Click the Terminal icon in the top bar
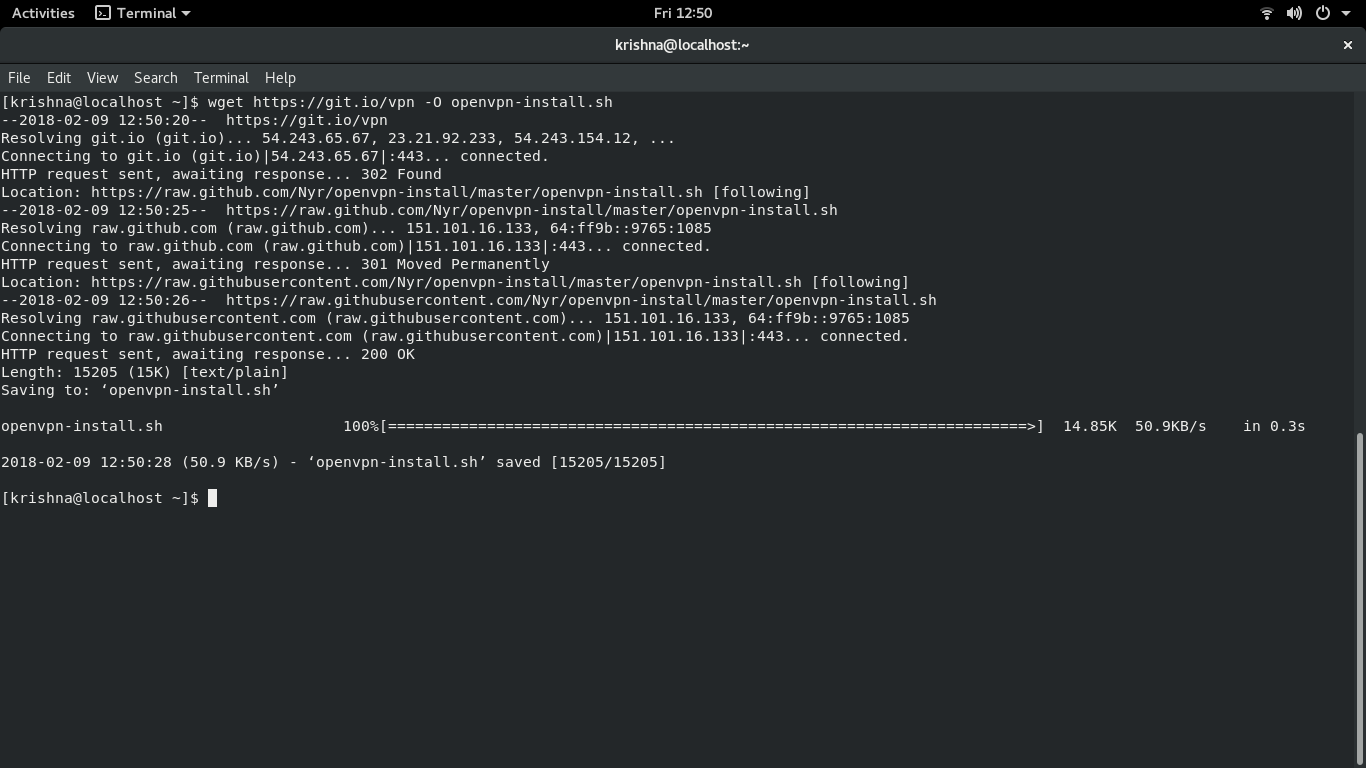Screen dimensions: 1366x768 pos(102,13)
